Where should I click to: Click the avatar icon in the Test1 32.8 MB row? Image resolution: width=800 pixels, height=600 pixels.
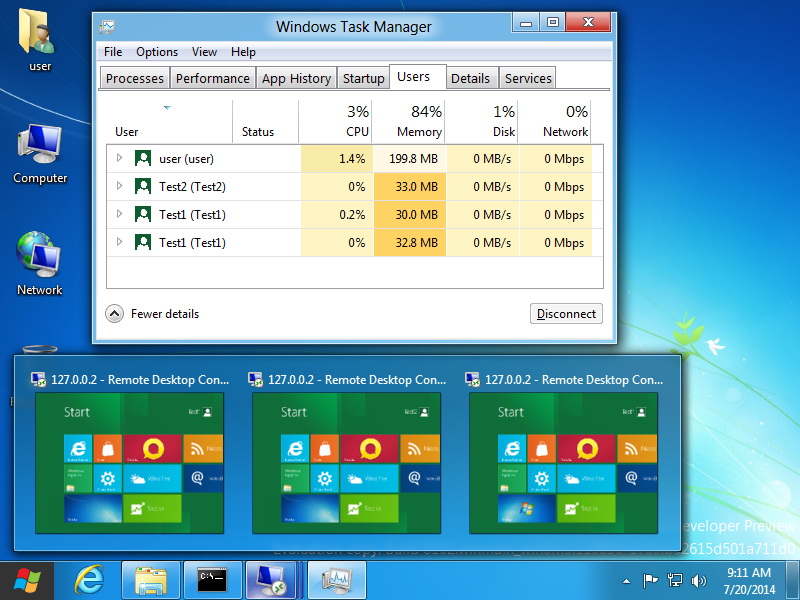pos(143,242)
